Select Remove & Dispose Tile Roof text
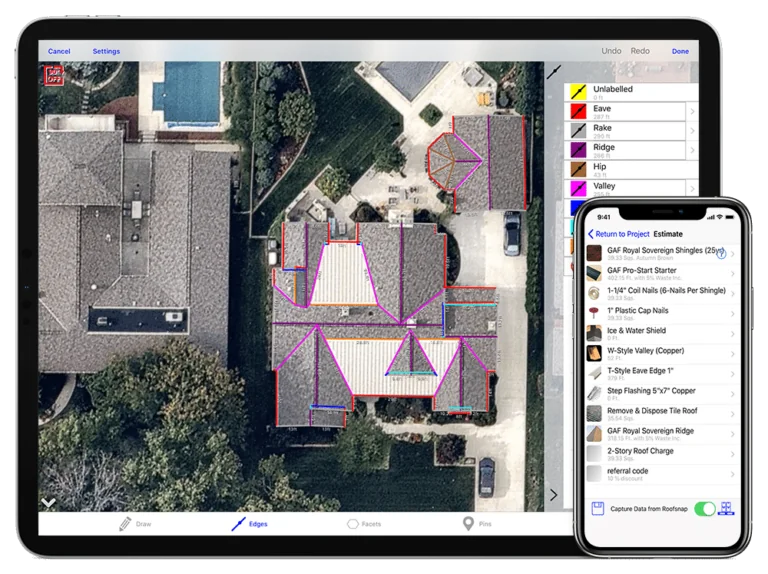This screenshot has width=768, height=574. click(652, 410)
